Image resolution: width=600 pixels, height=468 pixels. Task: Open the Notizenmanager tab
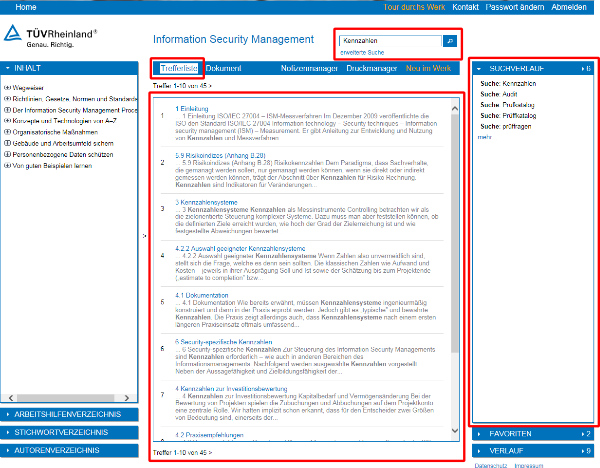pyautogui.click(x=309, y=68)
